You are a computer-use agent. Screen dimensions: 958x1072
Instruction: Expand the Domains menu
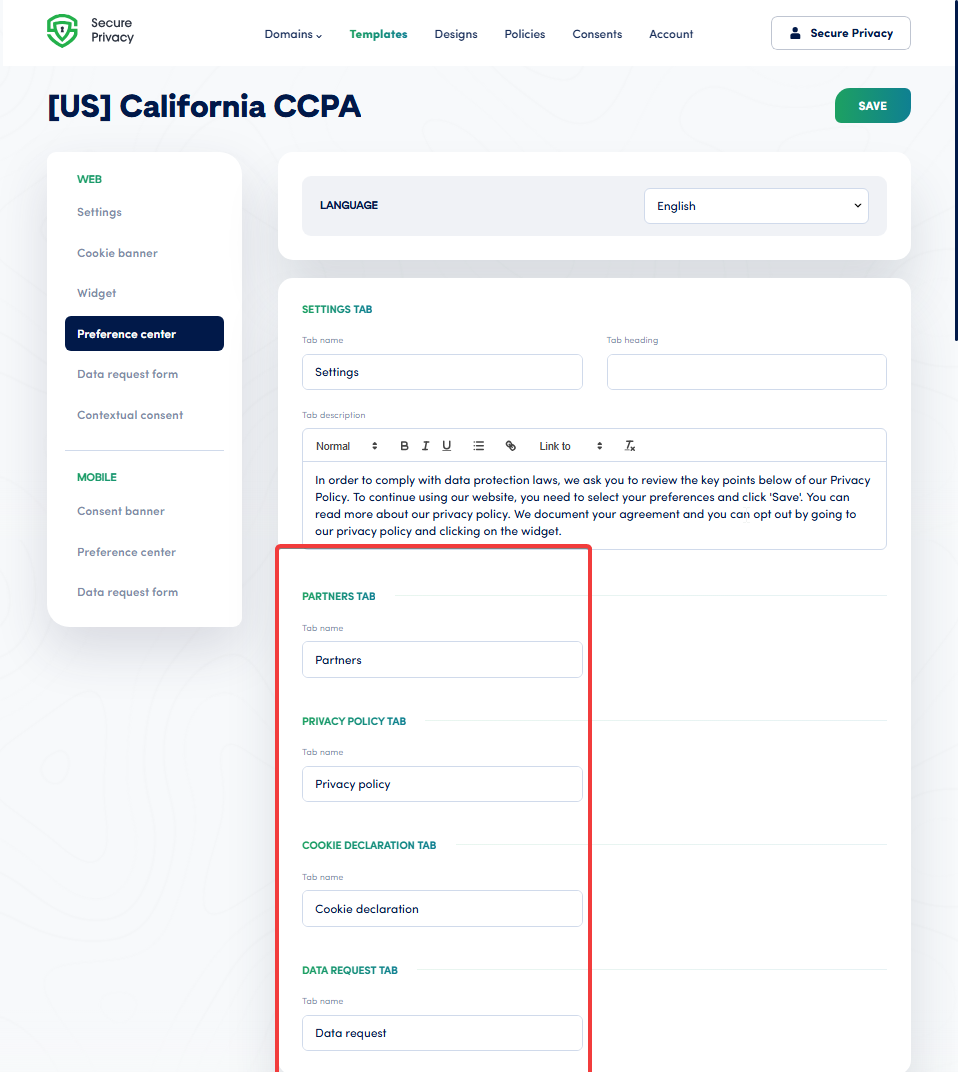[x=293, y=34]
